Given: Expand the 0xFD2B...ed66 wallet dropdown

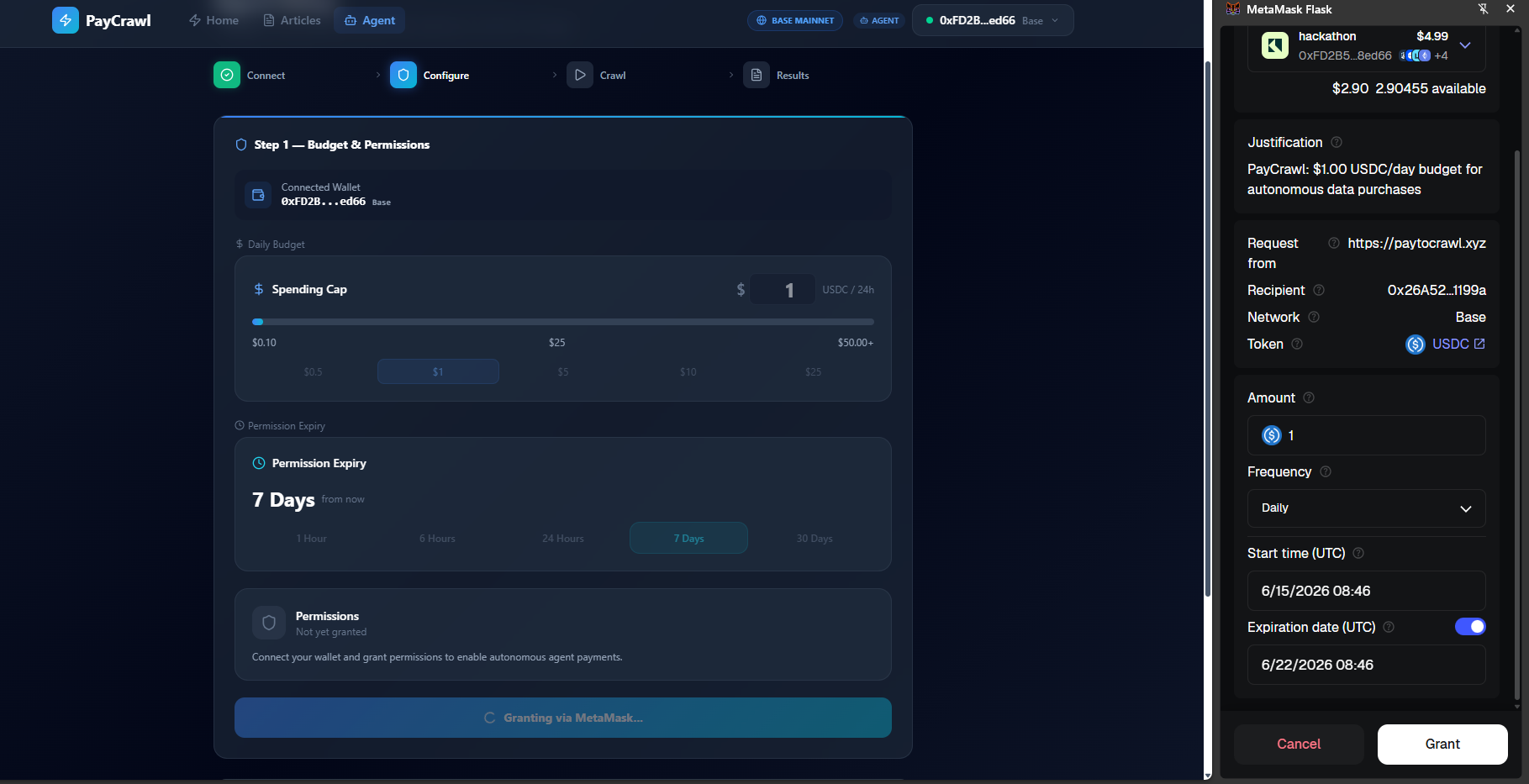Looking at the screenshot, I should click(x=993, y=20).
